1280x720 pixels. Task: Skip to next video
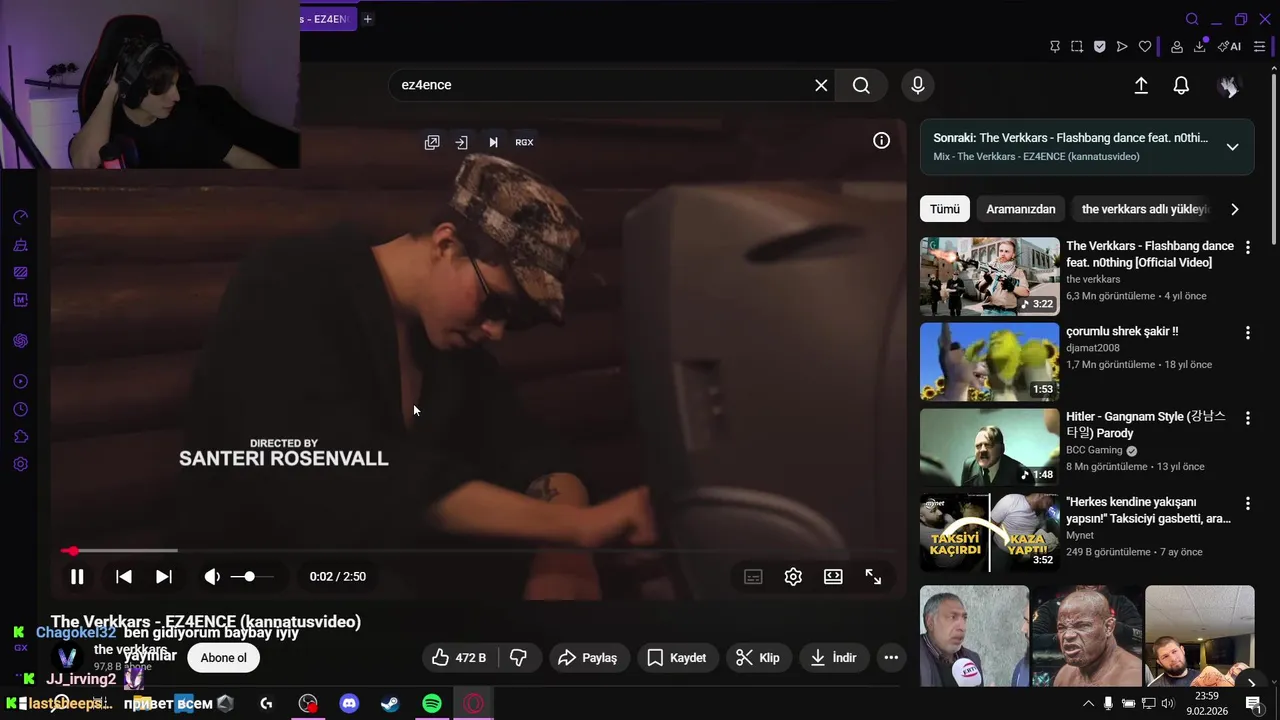pyautogui.click(x=164, y=577)
